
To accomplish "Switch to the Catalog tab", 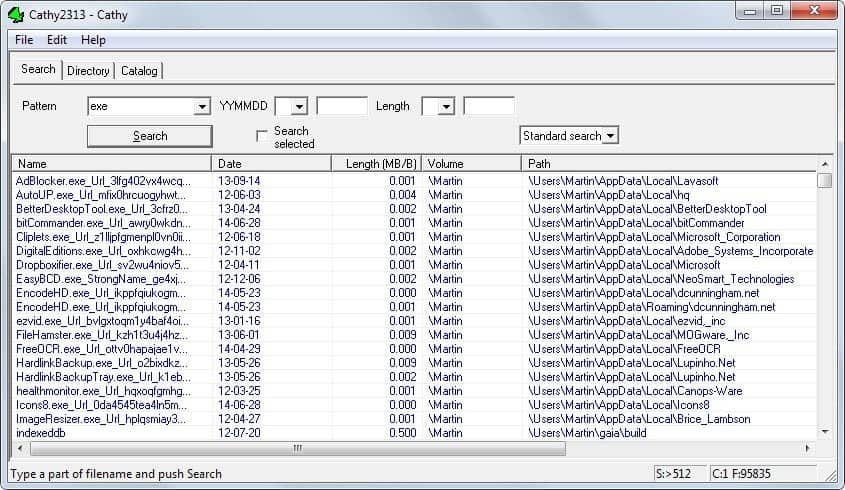I will pos(139,71).
